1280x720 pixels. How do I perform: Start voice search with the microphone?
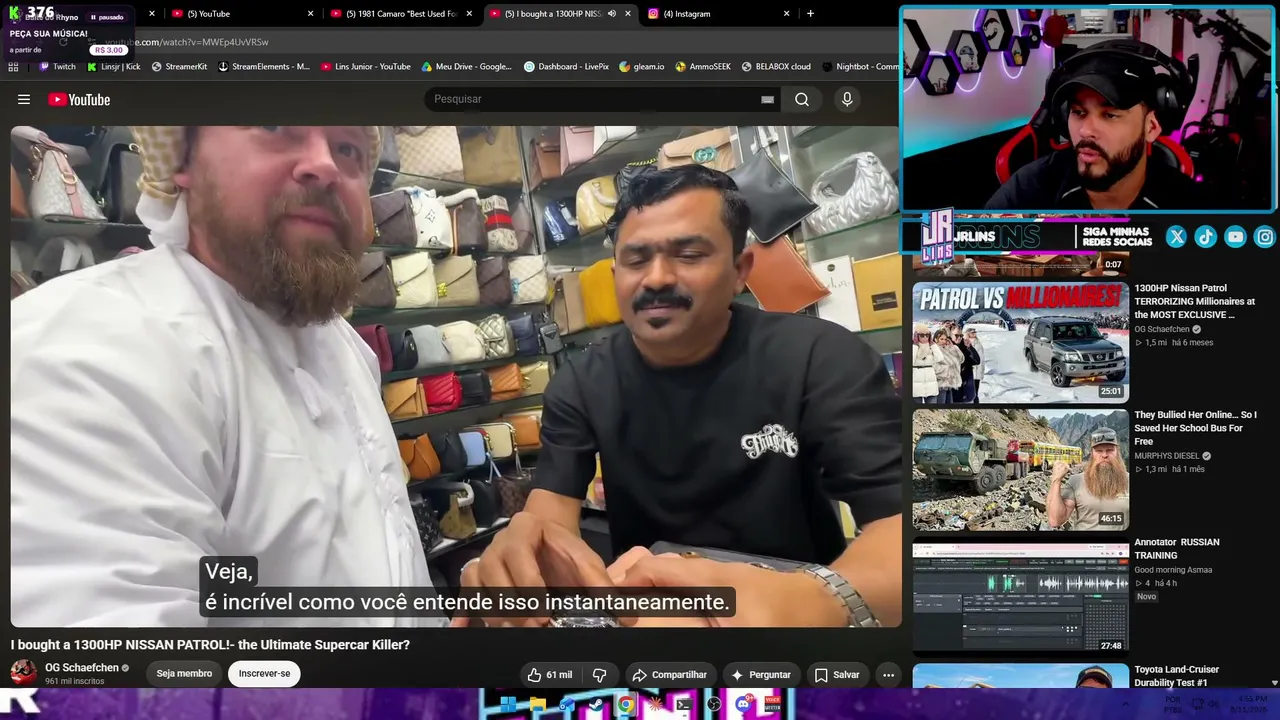[847, 99]
